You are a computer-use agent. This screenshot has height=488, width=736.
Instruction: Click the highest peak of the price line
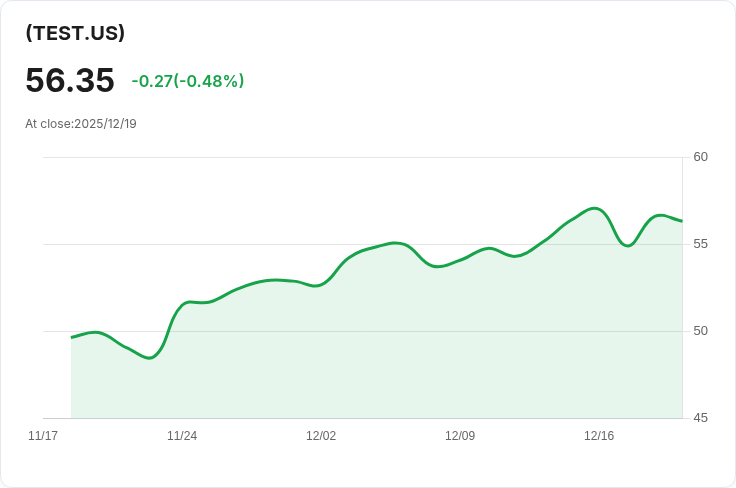click(595, 208)
